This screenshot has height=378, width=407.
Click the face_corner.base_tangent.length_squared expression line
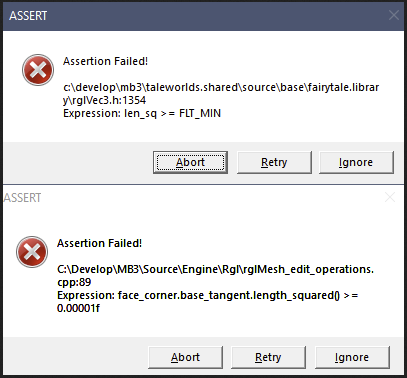coord(208,295)
